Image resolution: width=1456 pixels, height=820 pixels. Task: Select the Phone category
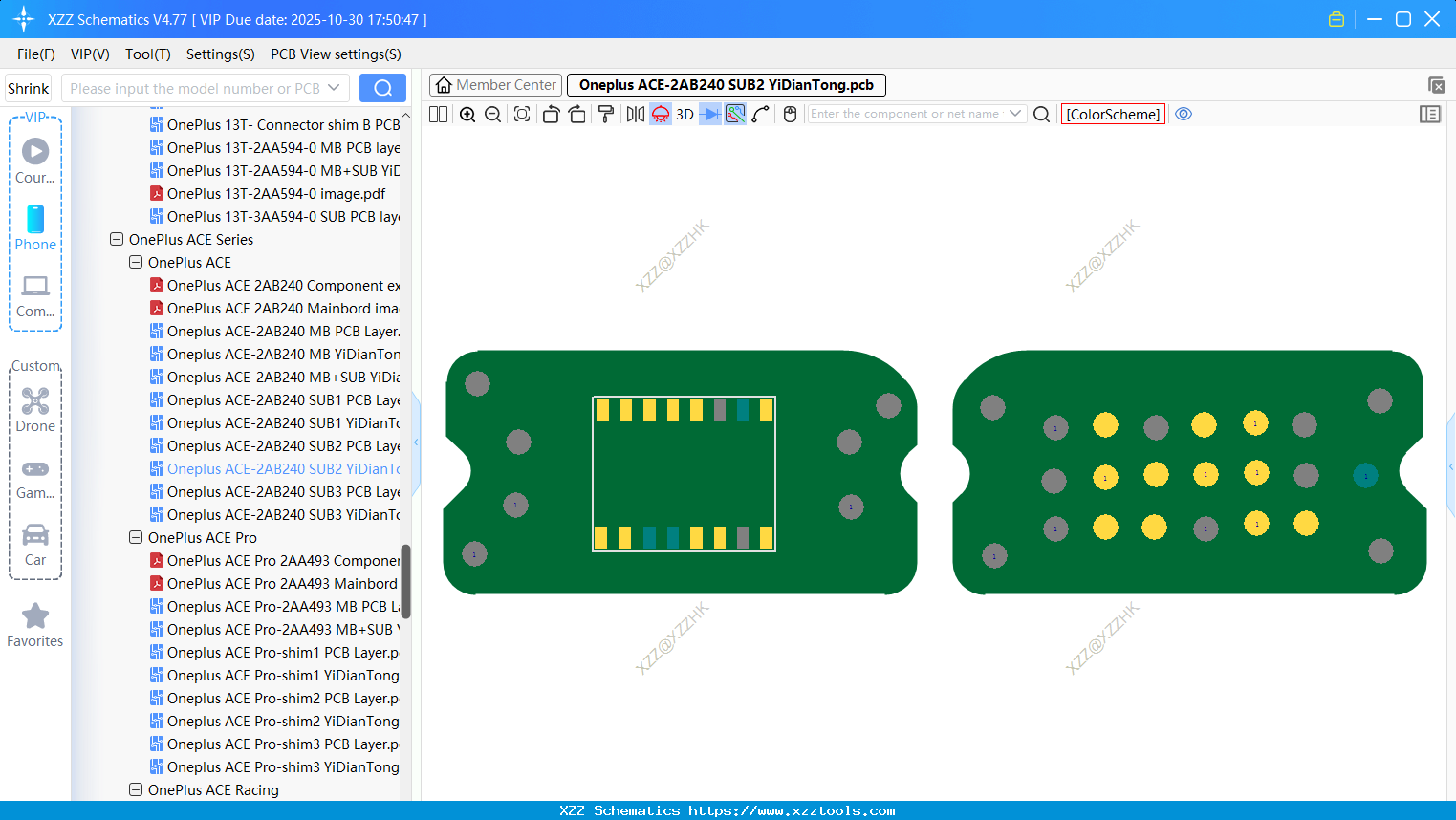coord(35,228)
